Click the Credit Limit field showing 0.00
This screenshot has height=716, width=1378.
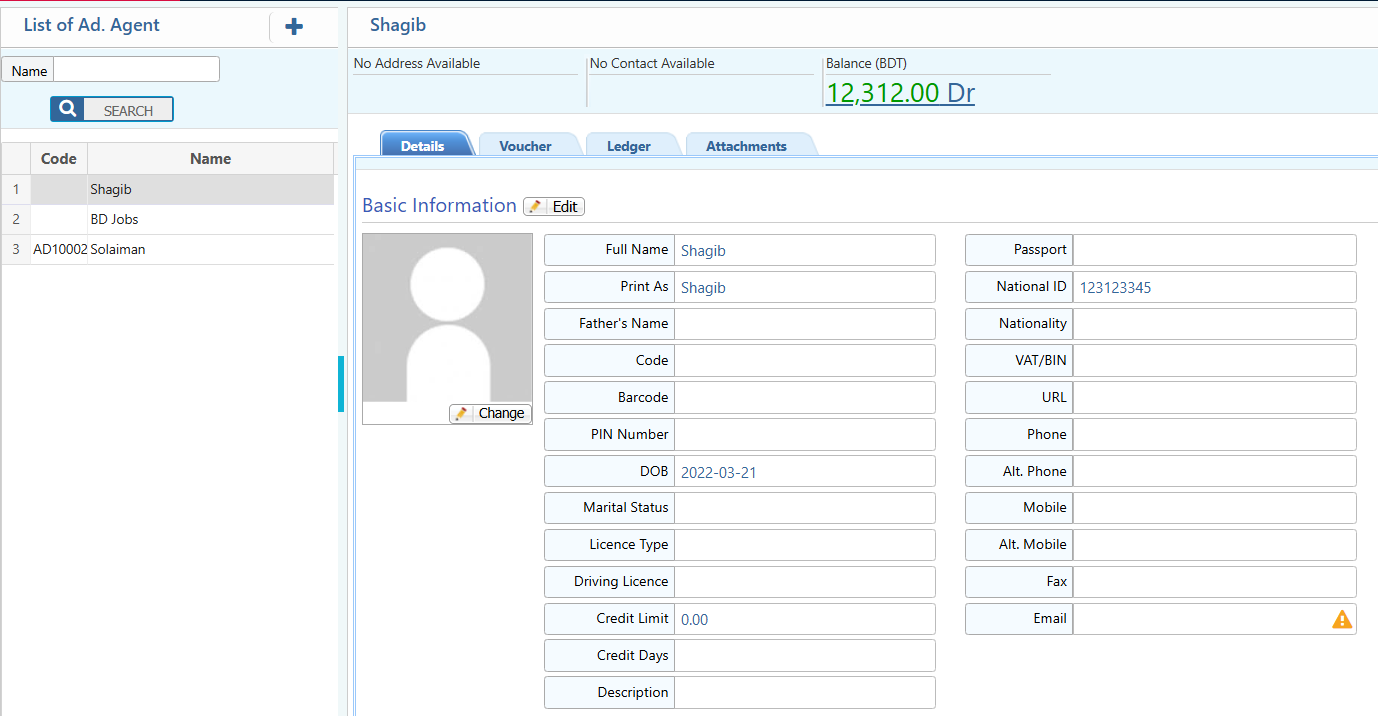(804, 618)
